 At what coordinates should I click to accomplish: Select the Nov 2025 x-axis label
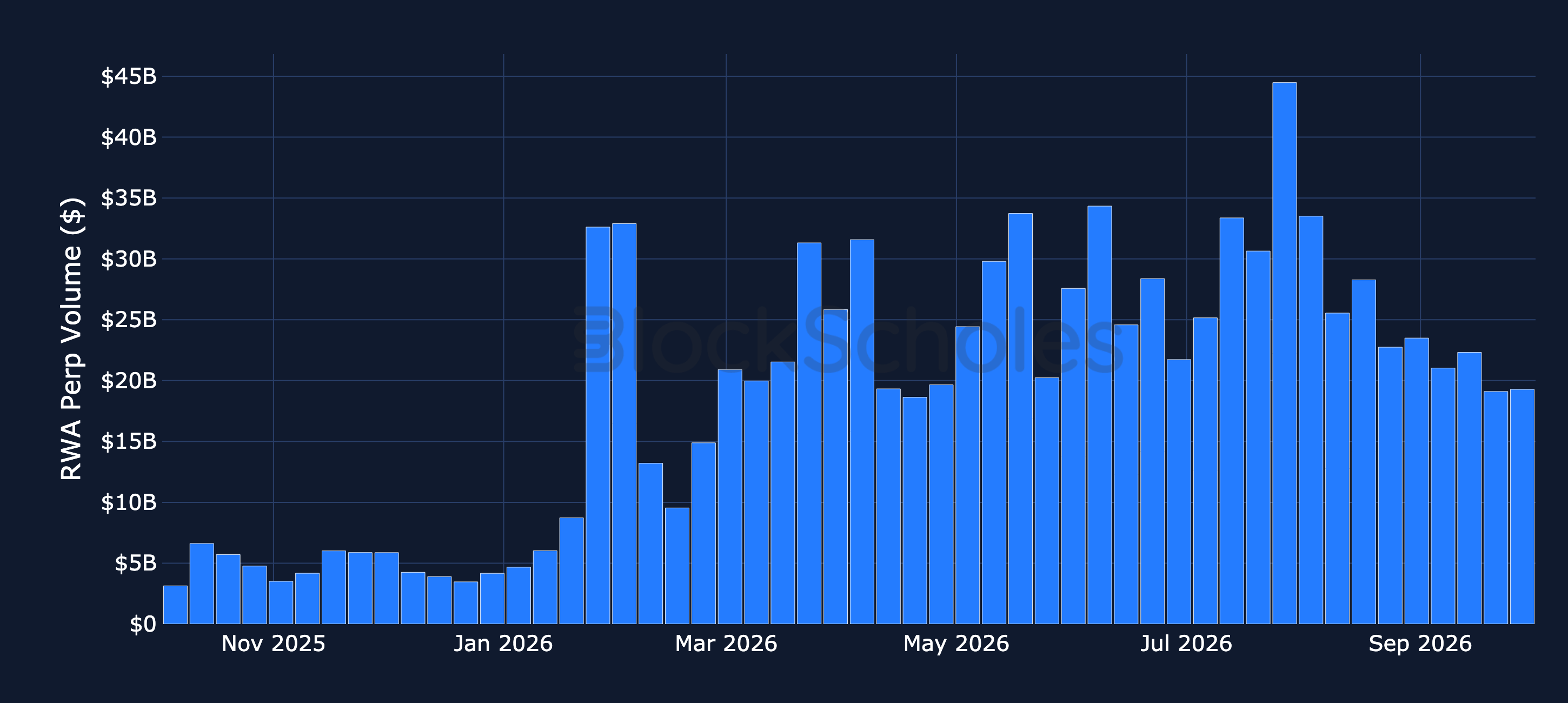(x=273, y=644)
